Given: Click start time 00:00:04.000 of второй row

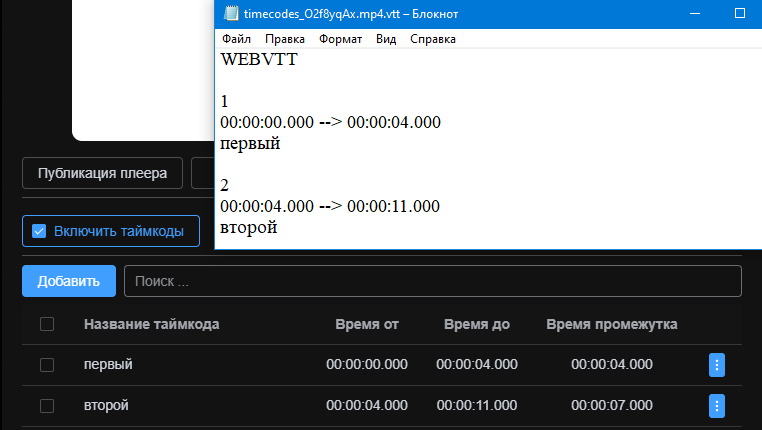Looking at the screenshot, I should [367, 405].
